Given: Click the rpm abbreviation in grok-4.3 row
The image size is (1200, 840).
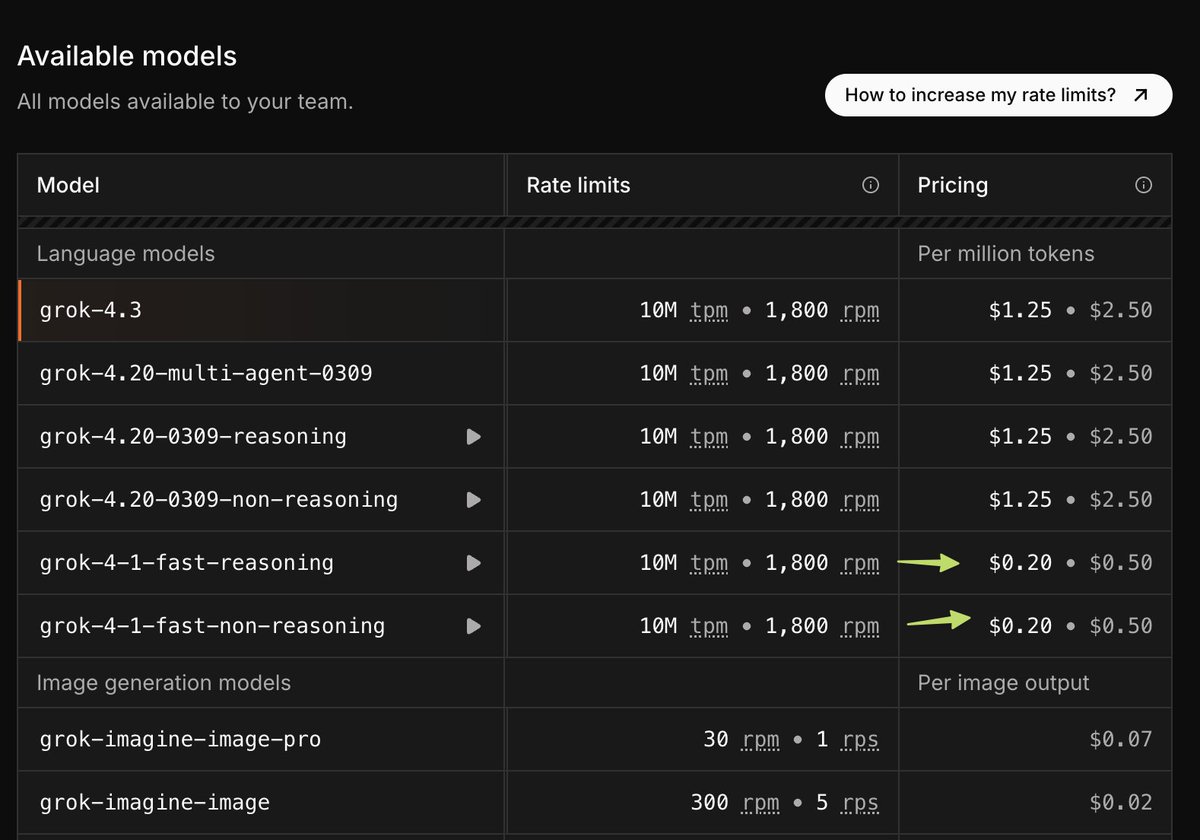Looking at the screenshot, I should coord(860,311).
